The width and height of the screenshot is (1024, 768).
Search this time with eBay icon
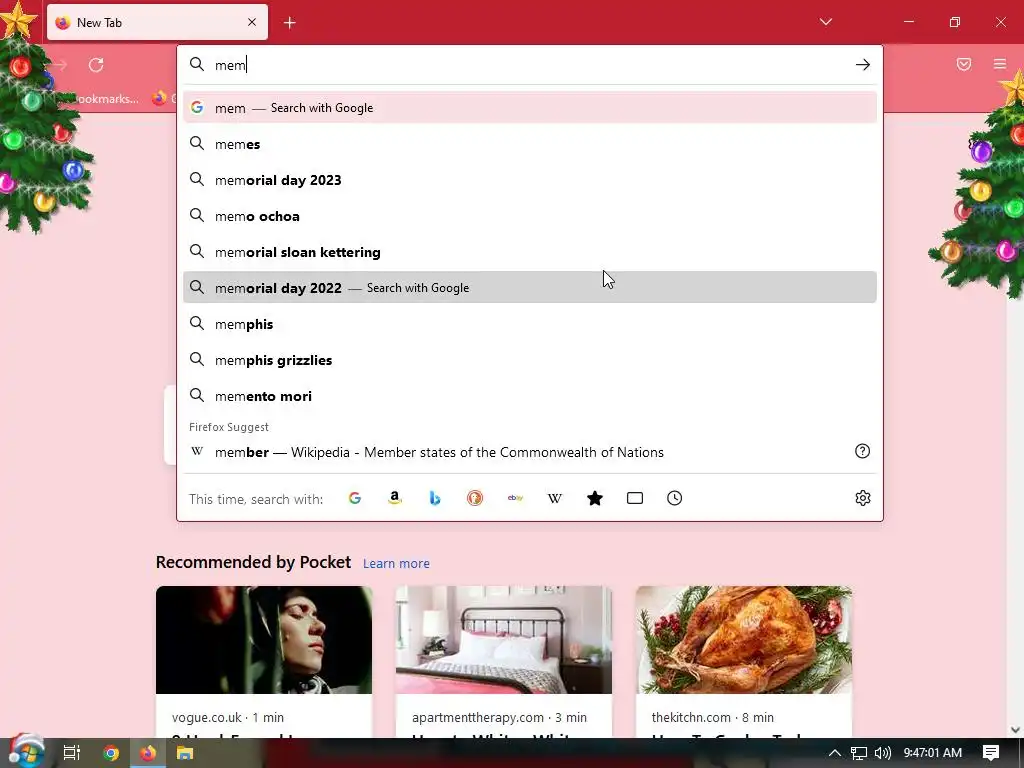point(515,498)
